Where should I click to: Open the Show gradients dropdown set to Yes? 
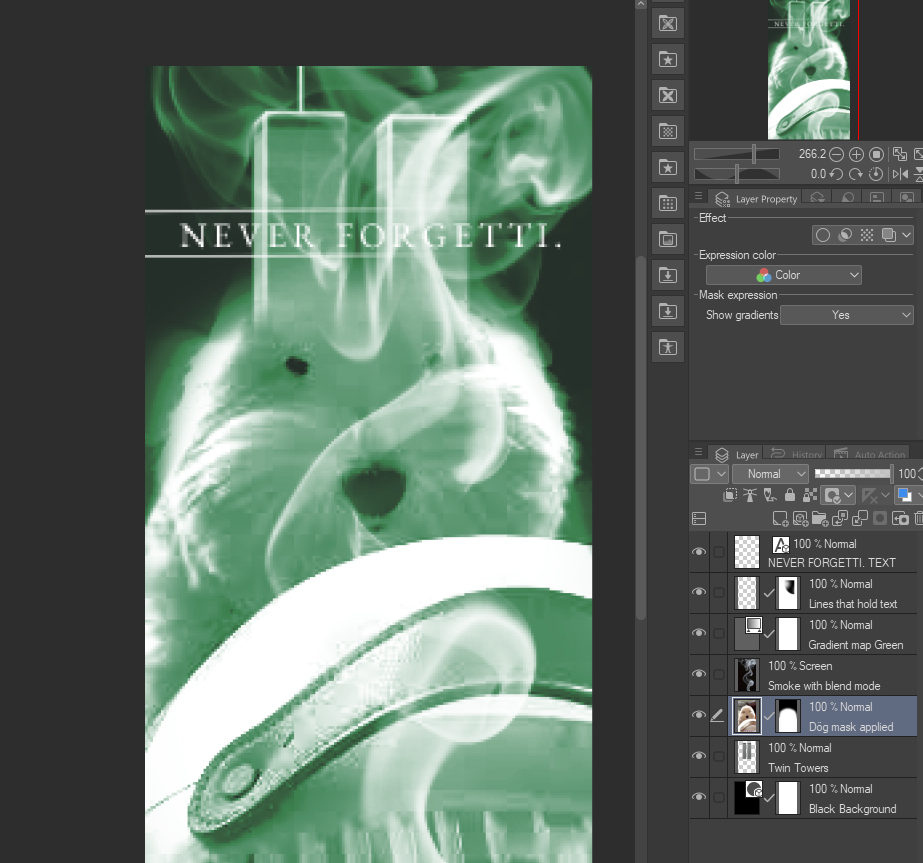pos(846,315)
